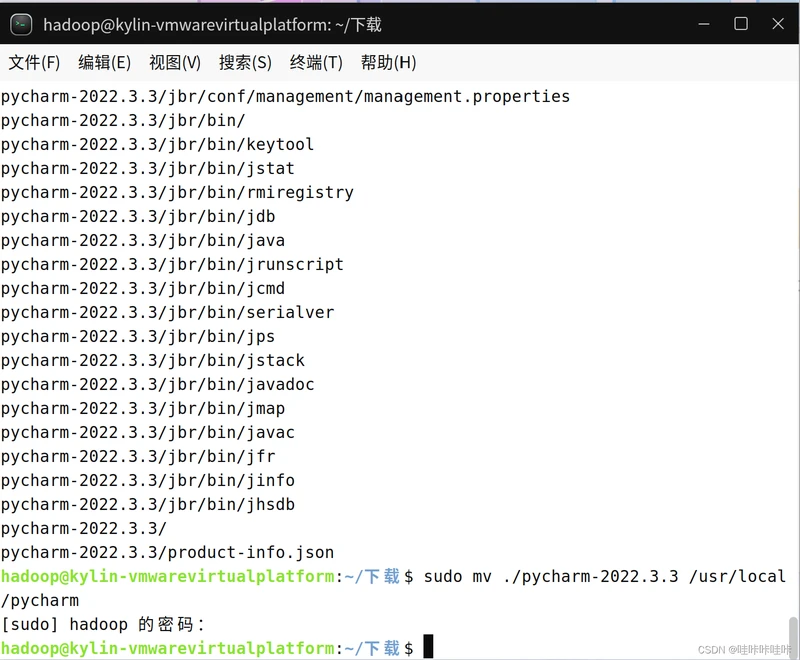This screenshot has width=800, height=660.
Task: Click the jbr/bin/keytool output line
Action: pyautogui.click(x=157, y=144)
